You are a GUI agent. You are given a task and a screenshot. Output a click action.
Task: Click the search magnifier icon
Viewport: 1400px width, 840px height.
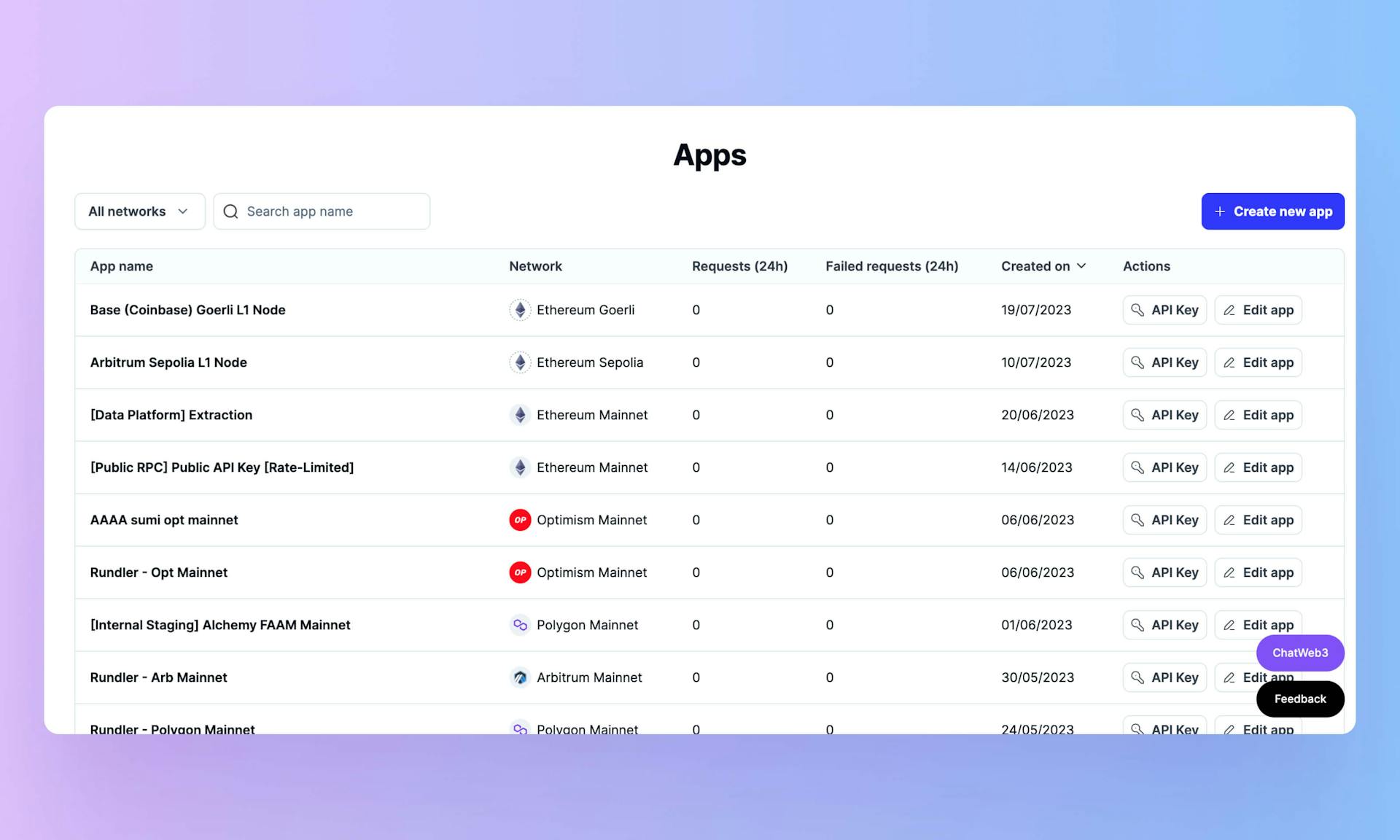230,211
